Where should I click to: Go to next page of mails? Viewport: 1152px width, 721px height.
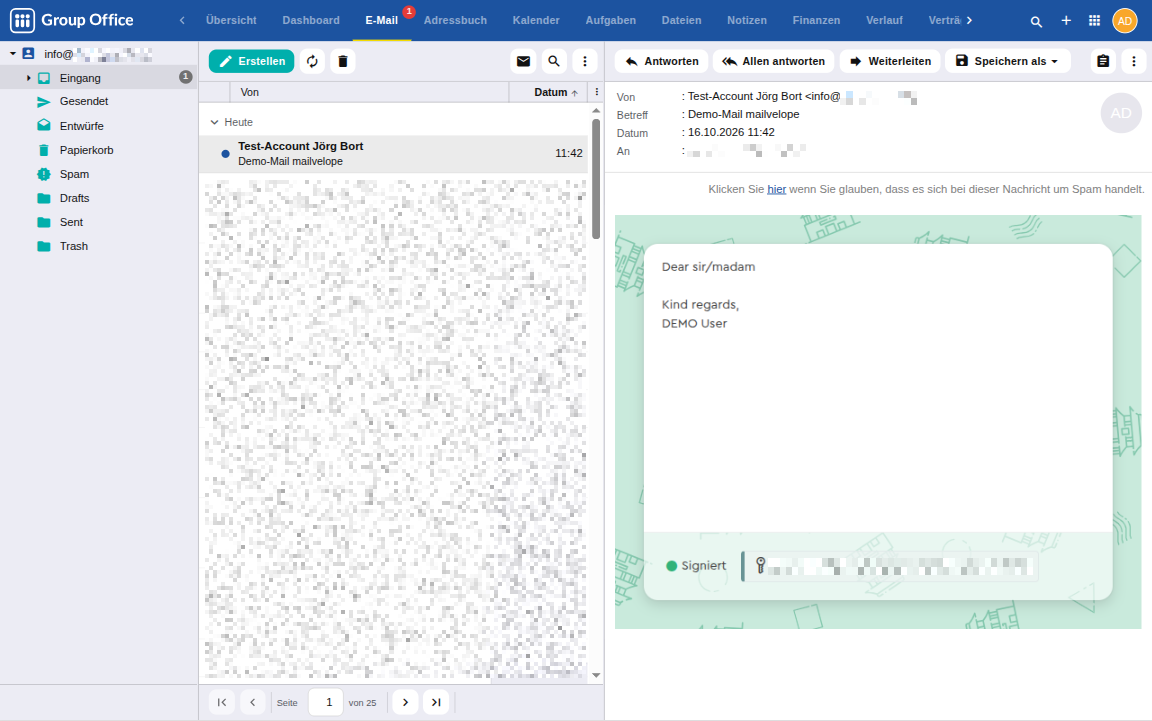406,703
